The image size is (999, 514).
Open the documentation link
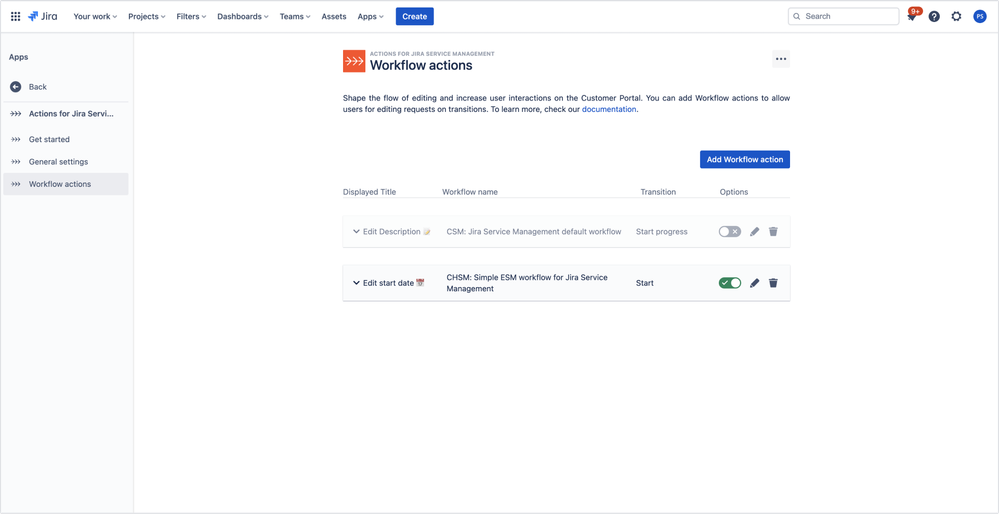[x=609, y=110]
